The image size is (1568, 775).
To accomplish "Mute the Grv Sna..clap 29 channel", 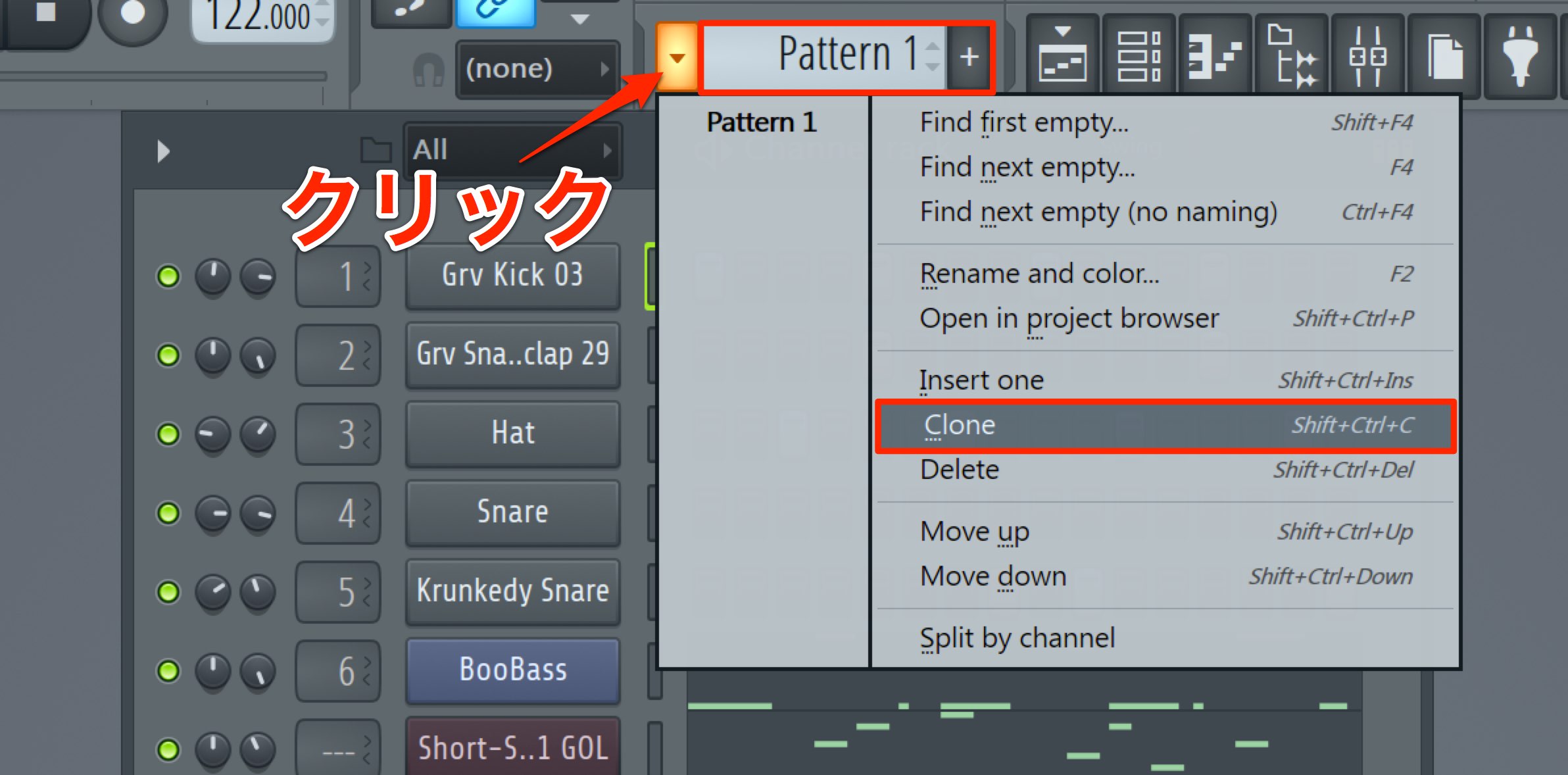I will (168, 355).
